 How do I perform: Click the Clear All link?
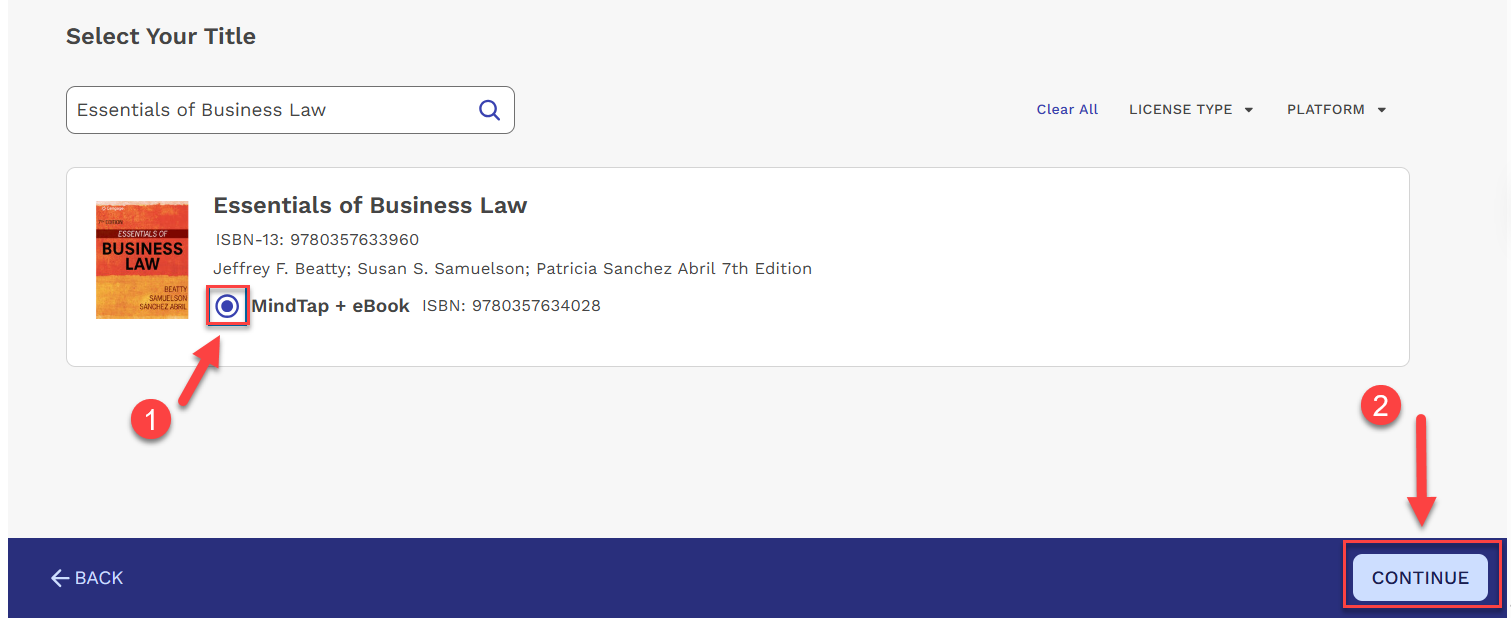1067,110
